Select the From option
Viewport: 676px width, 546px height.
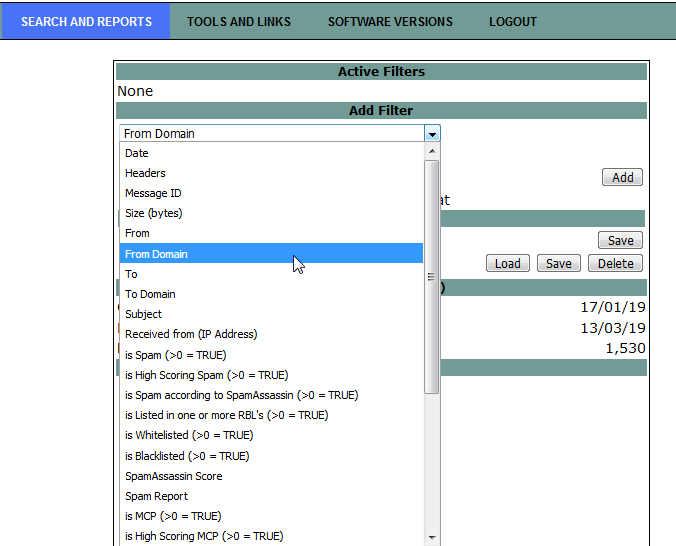272,233
